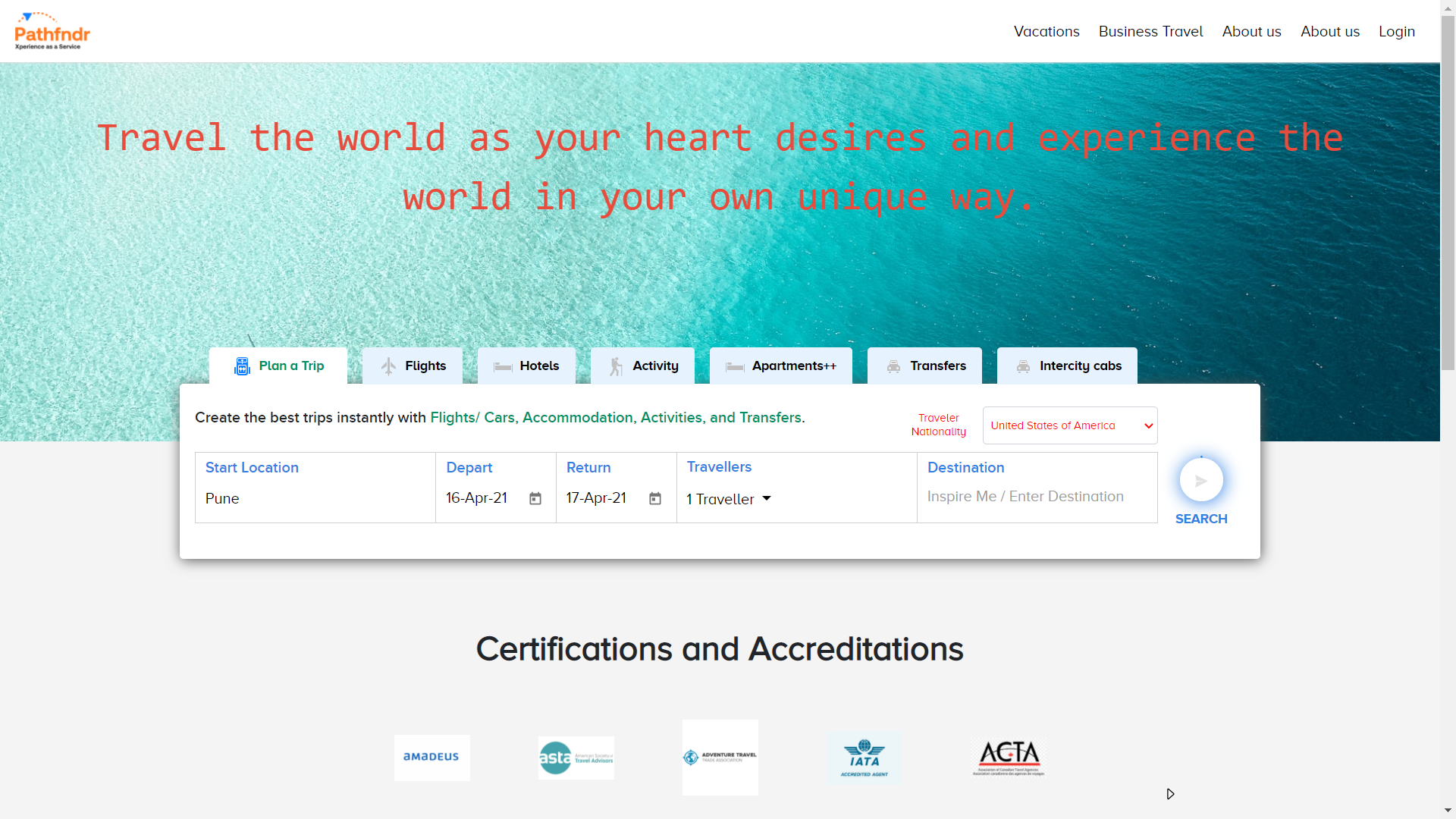Open the 1 Traveller dropdown
Image resolution: width=1456 pixels, height=819 pixels.
coord(728,499)
